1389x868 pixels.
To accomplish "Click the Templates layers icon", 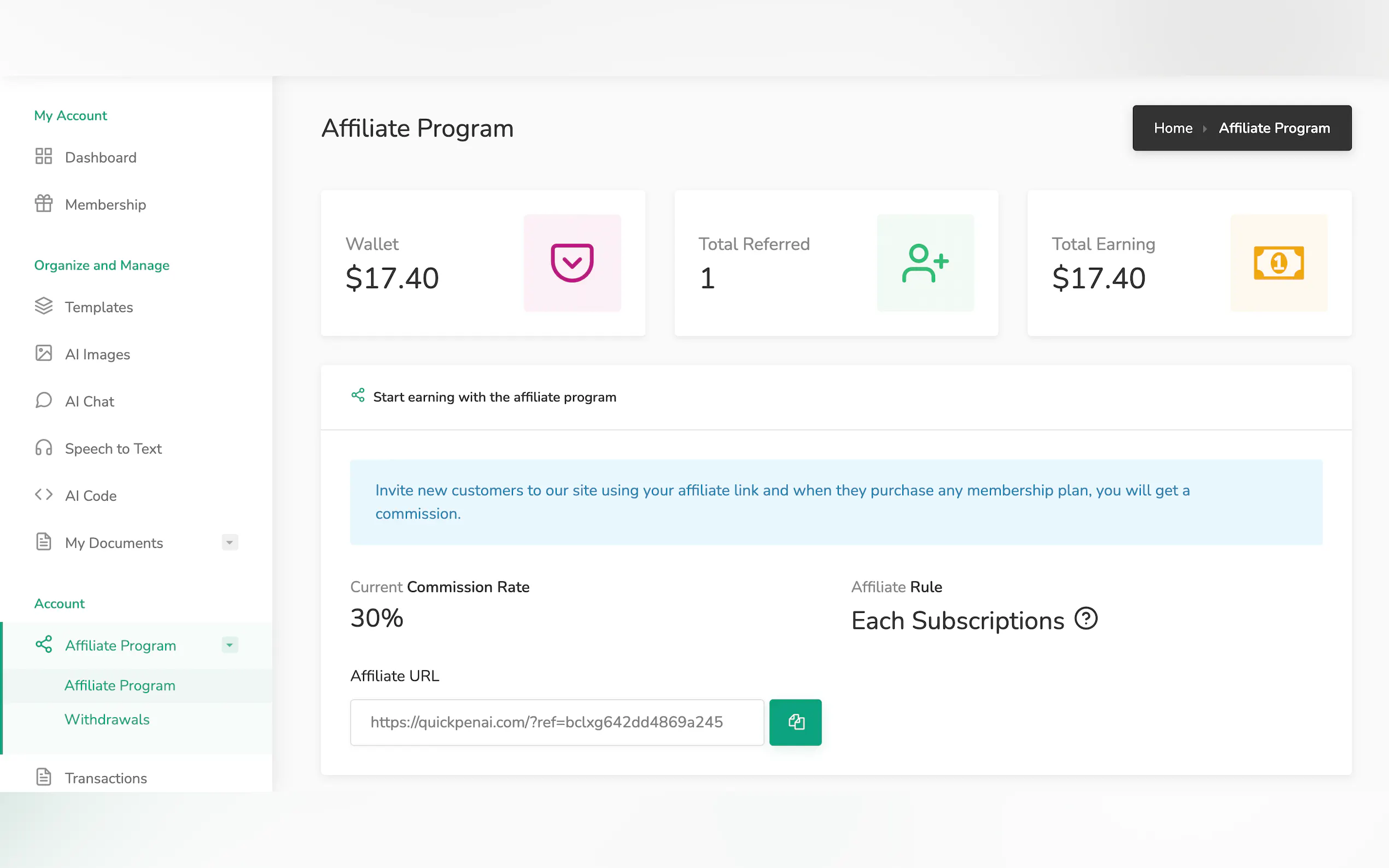I will (x=44, y=306).
